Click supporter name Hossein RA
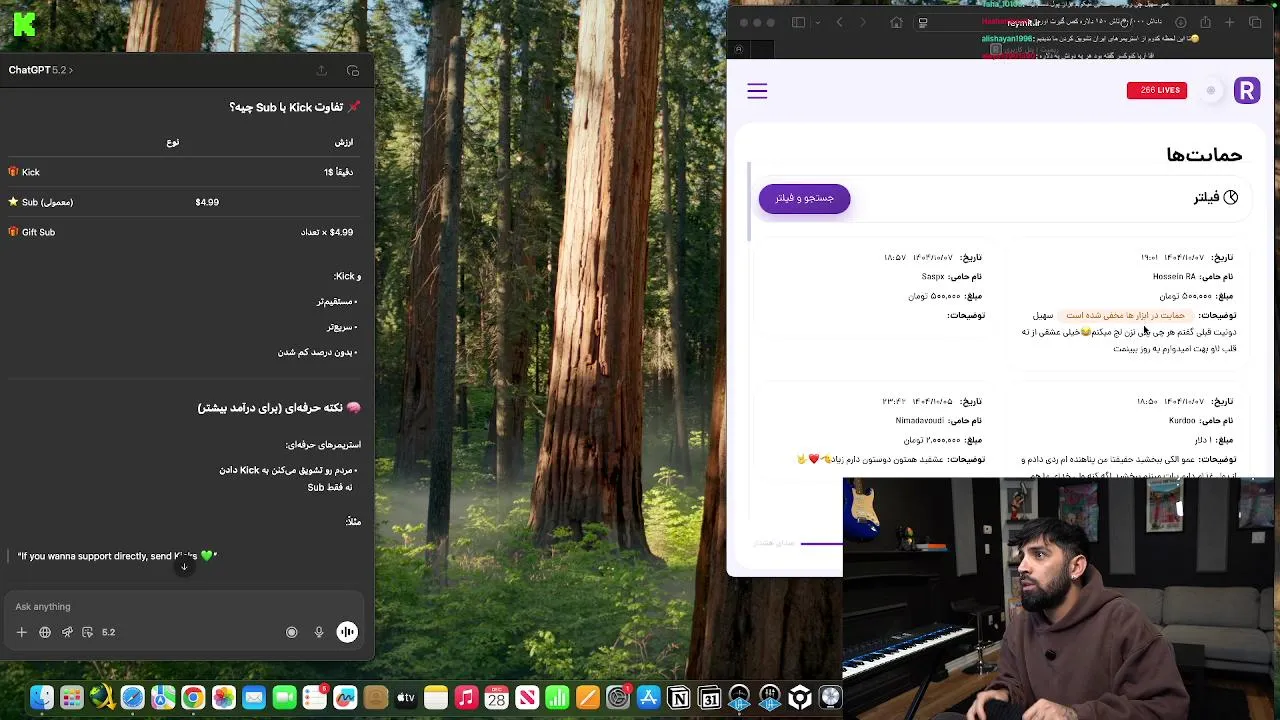Screen dimensions: 1280x720 1174,277
